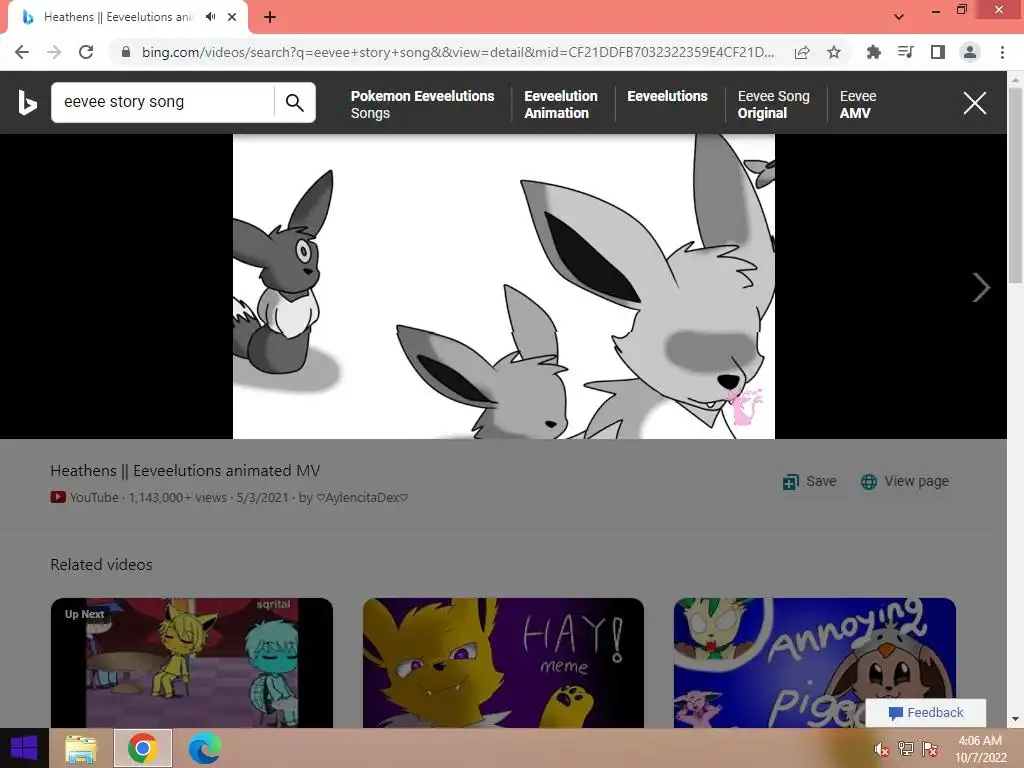Screen dimensions: 1024x768
Task: Open the Windows Start menu
Action: pos(24,748)
